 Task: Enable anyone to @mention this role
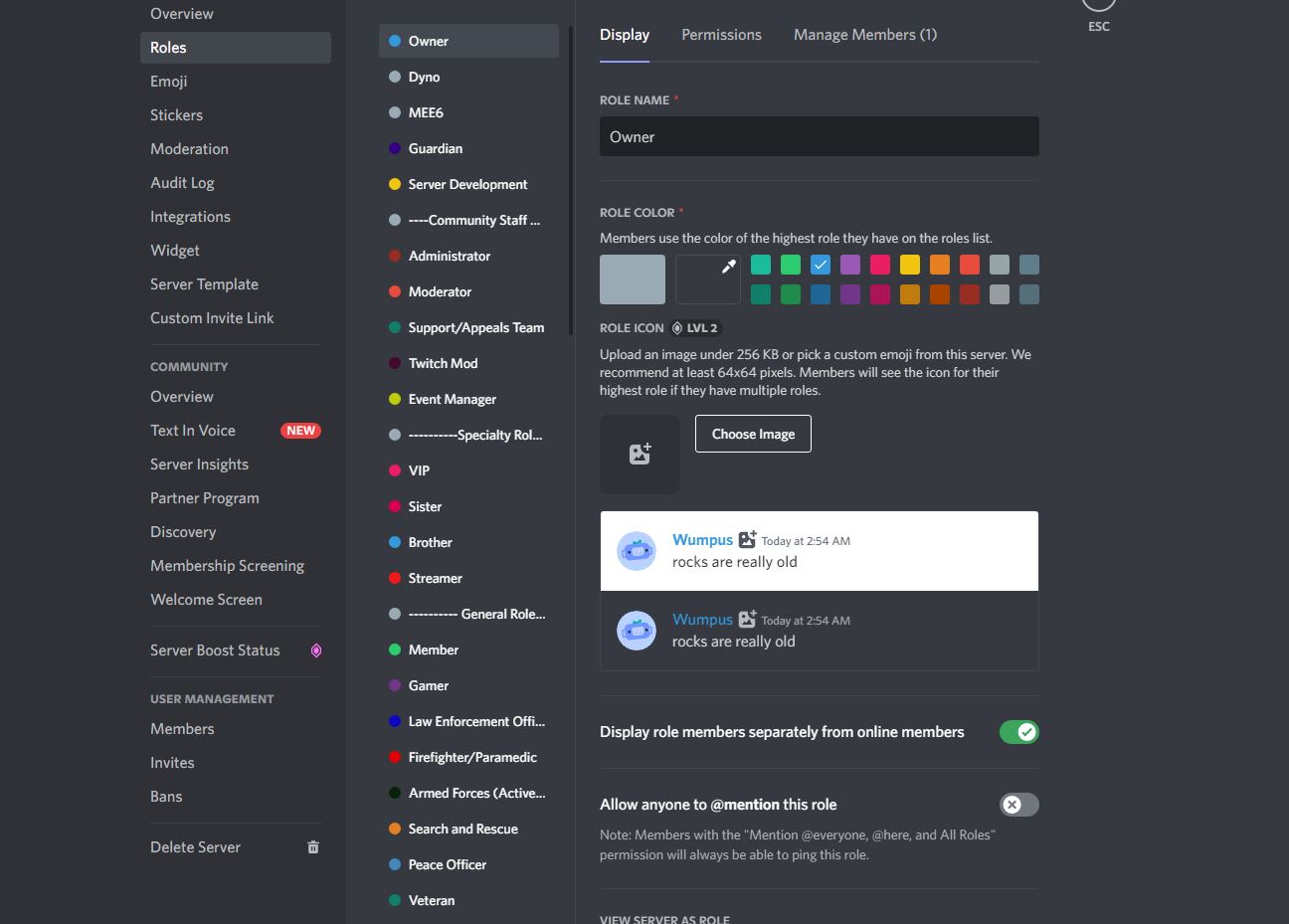coord(1018,805)
